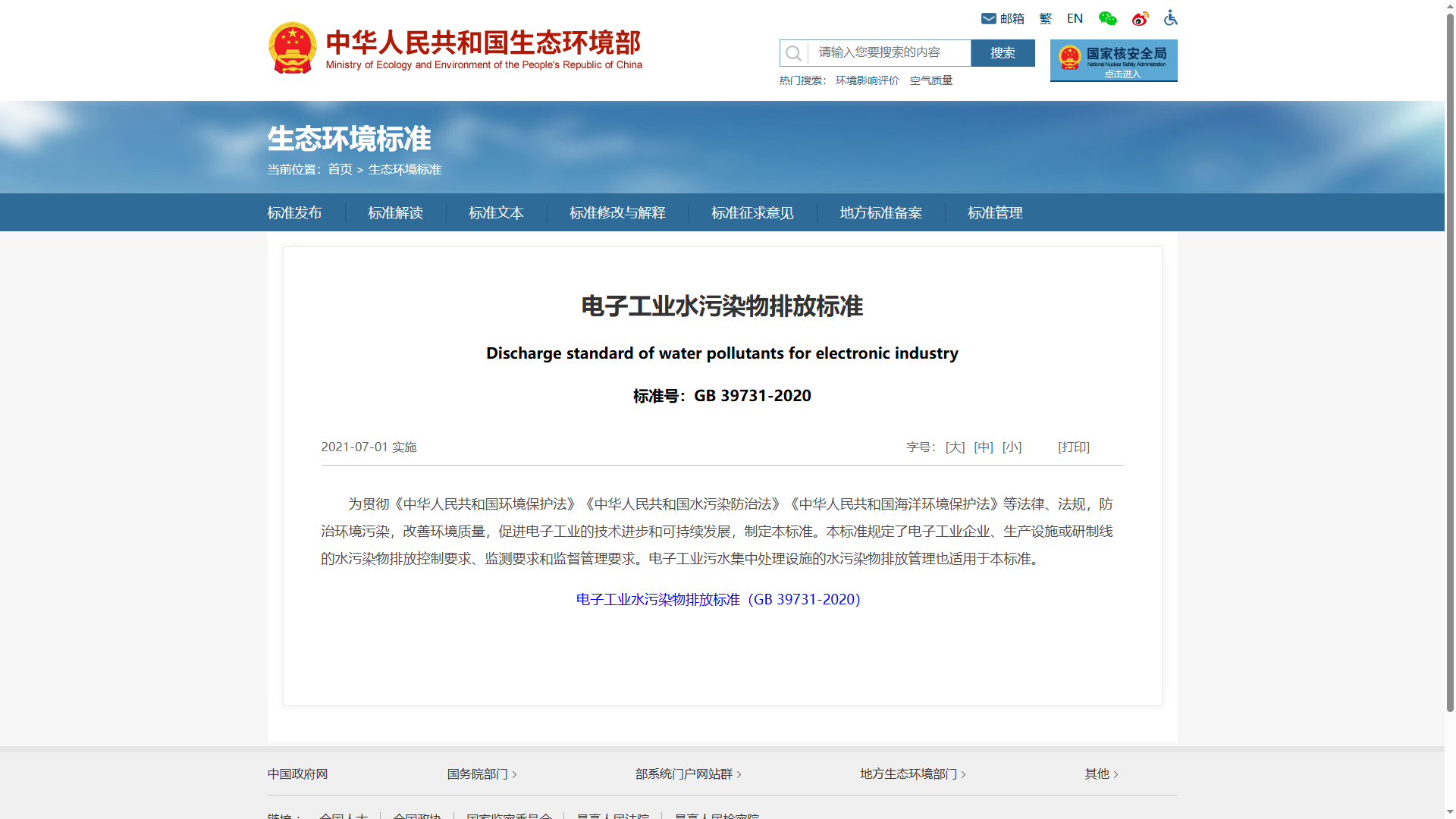The image size is (1456, 819).
Task: Select the [中] font size option
Action: tap(984, 447)
